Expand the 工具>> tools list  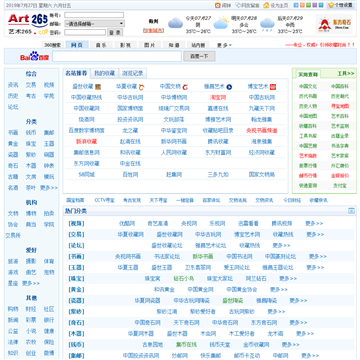click(x=346, y=73)
